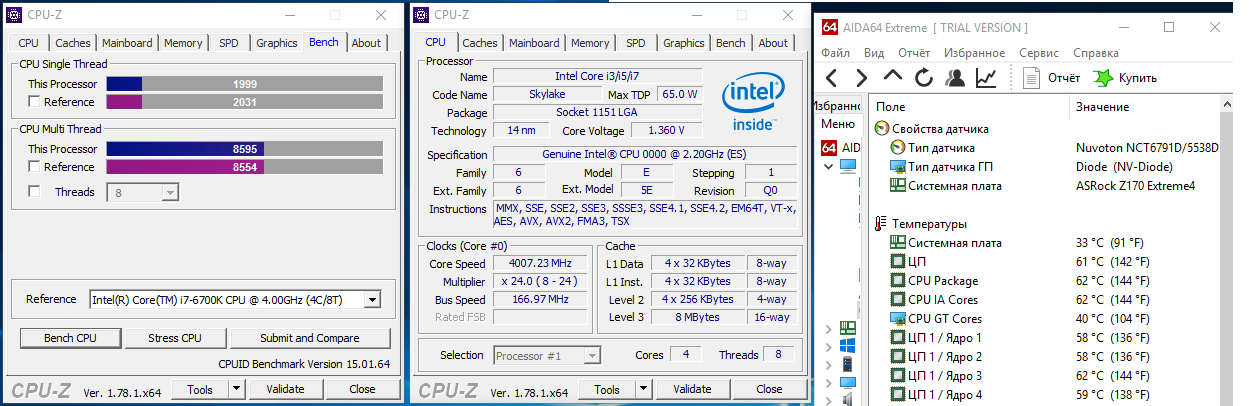Open Сервис menu in AIDA64
This screenshot has height=406, width=1251.
(x=1038, y=53)
